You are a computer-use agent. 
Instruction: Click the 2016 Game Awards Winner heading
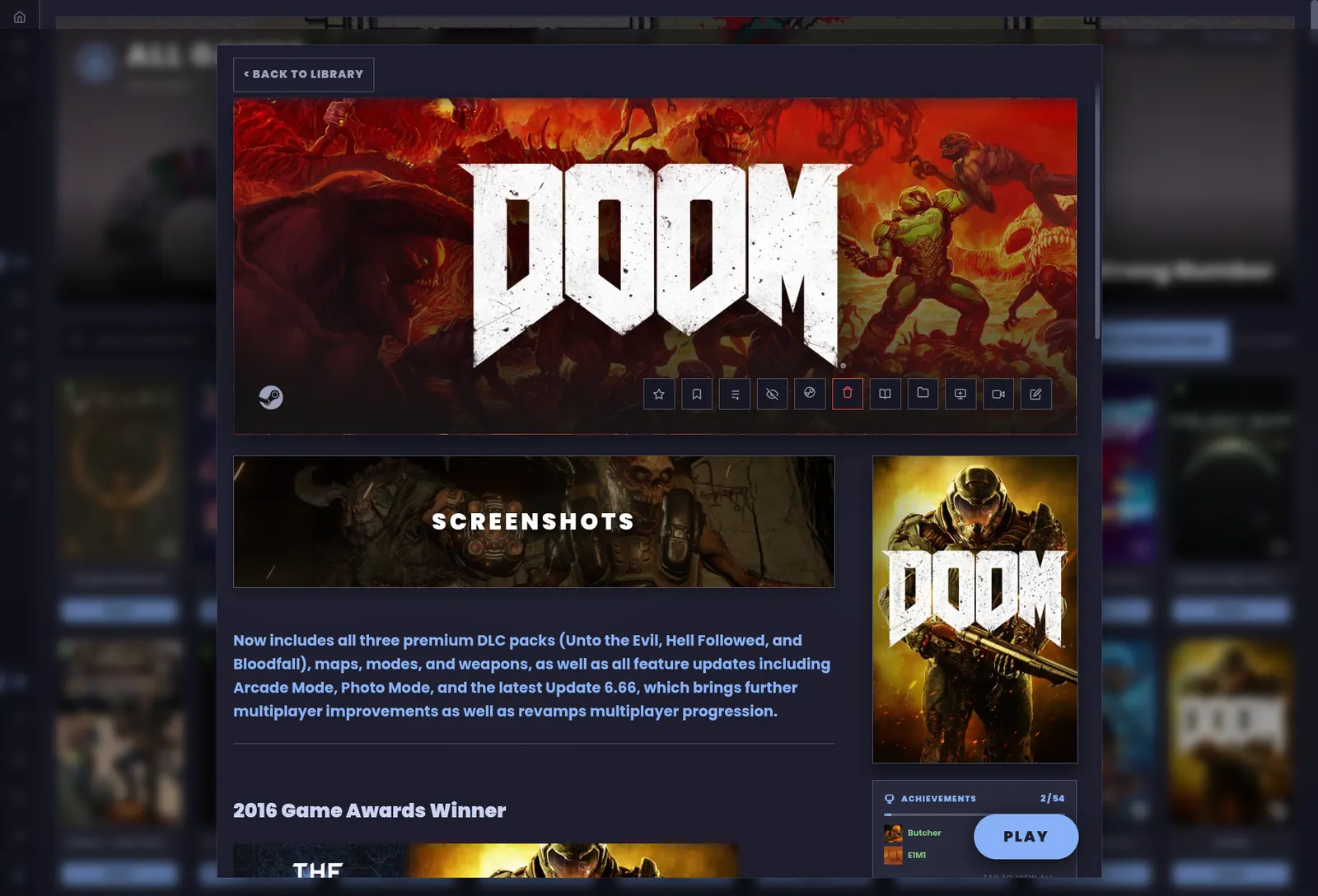click(369, 810)
